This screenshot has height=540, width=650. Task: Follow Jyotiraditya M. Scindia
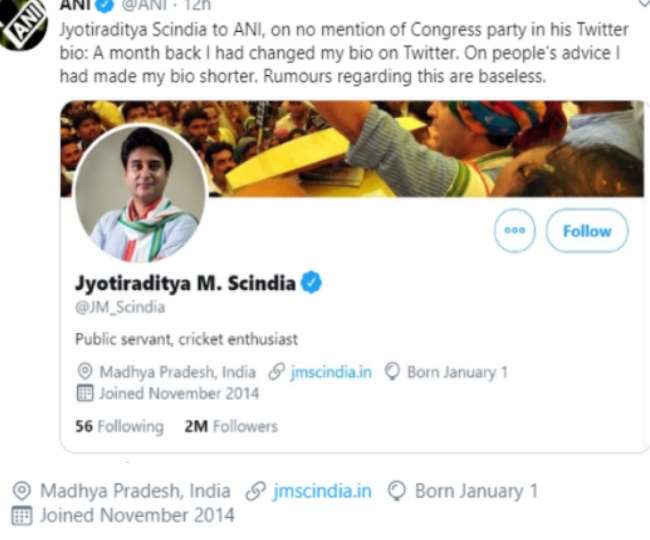click(x=587, y=231)
